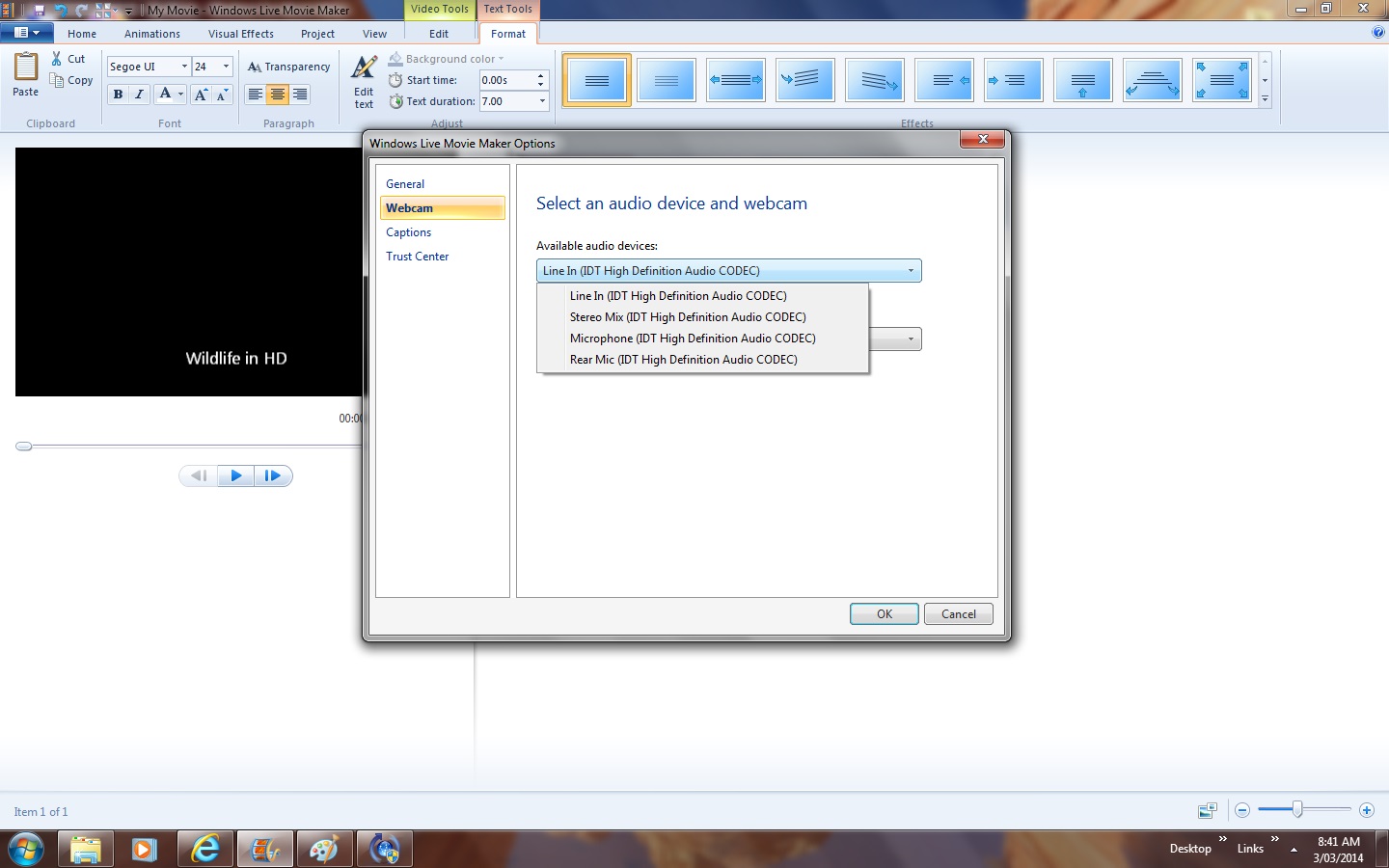This screenshot has width=1389, height=868.
Task: Step to the next frame
Action: [x=273, y=475]
